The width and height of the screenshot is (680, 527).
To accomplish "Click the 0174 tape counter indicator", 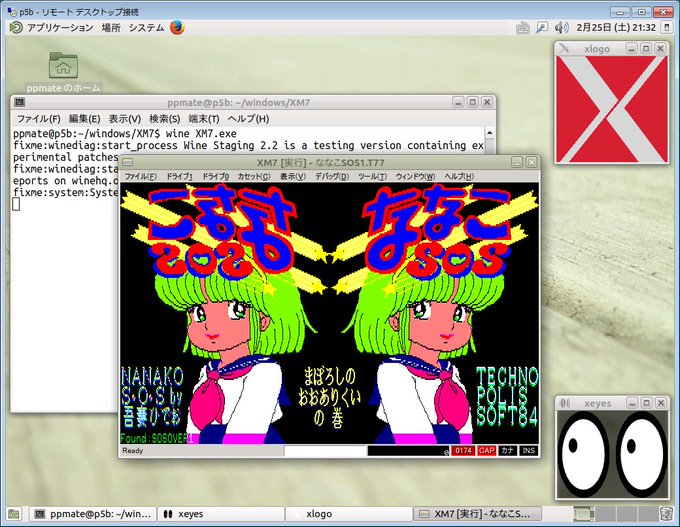I will click(x=463, y=451).
